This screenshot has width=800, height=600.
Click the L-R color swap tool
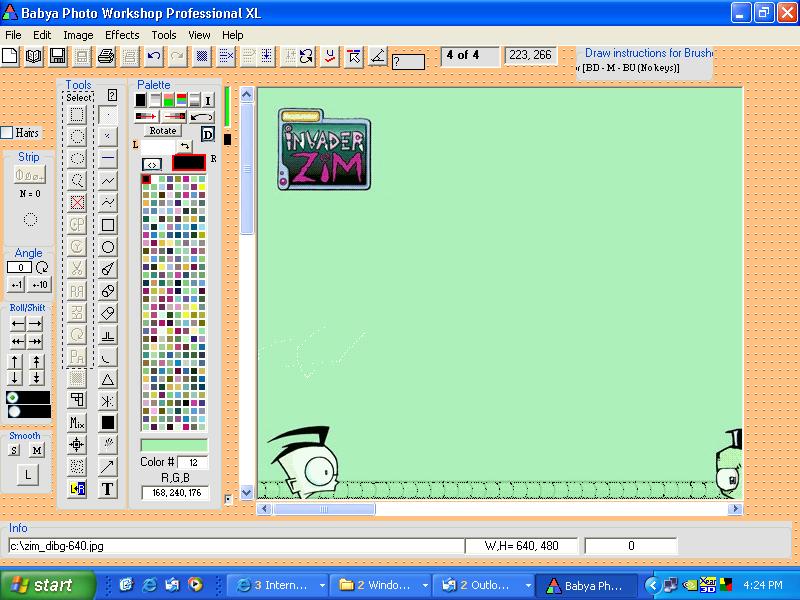pos(77,489)
